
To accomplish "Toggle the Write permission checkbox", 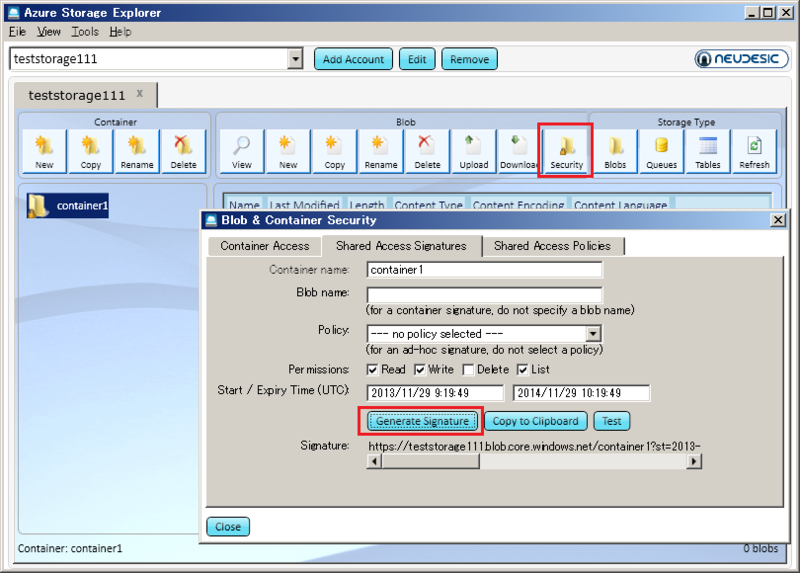I will pyautogui.click(x=419, y=369).
